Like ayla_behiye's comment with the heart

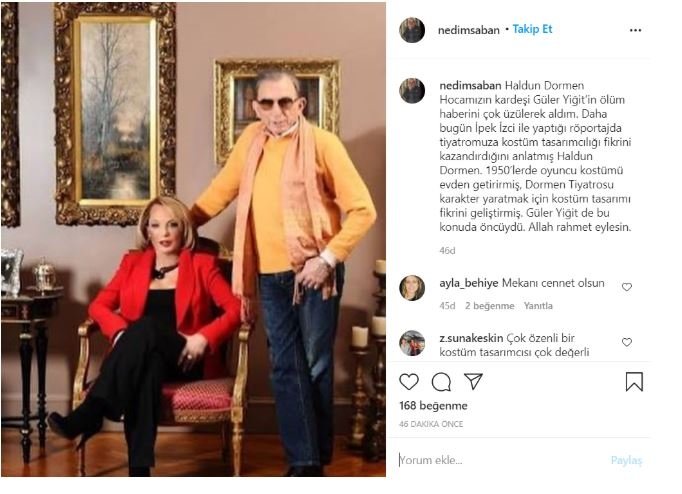click(x=627, y=287)
